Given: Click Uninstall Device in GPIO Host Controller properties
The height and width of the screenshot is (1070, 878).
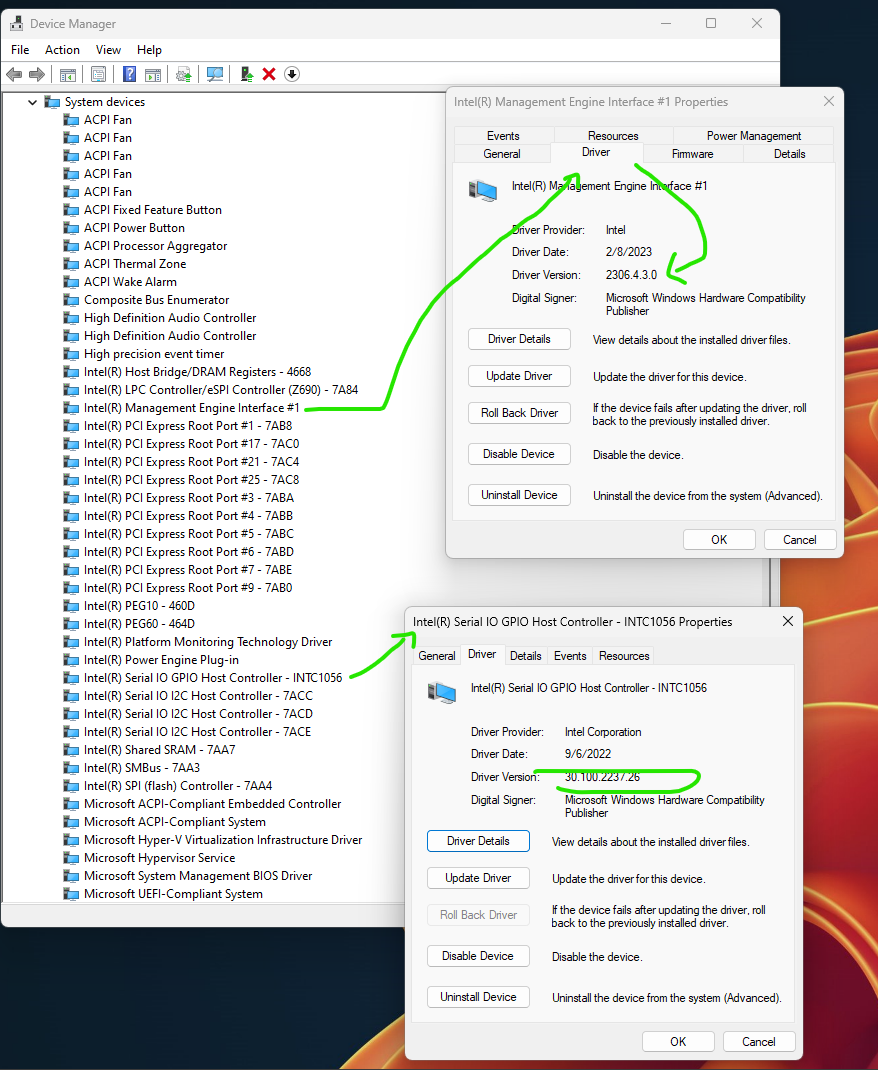Looking at the screenshot, I should point(478,997).
